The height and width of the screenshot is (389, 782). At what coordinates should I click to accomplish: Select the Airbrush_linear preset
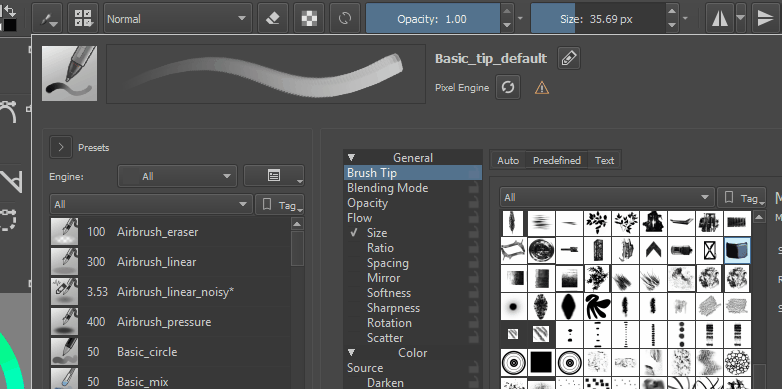click(x=170, y=262)
